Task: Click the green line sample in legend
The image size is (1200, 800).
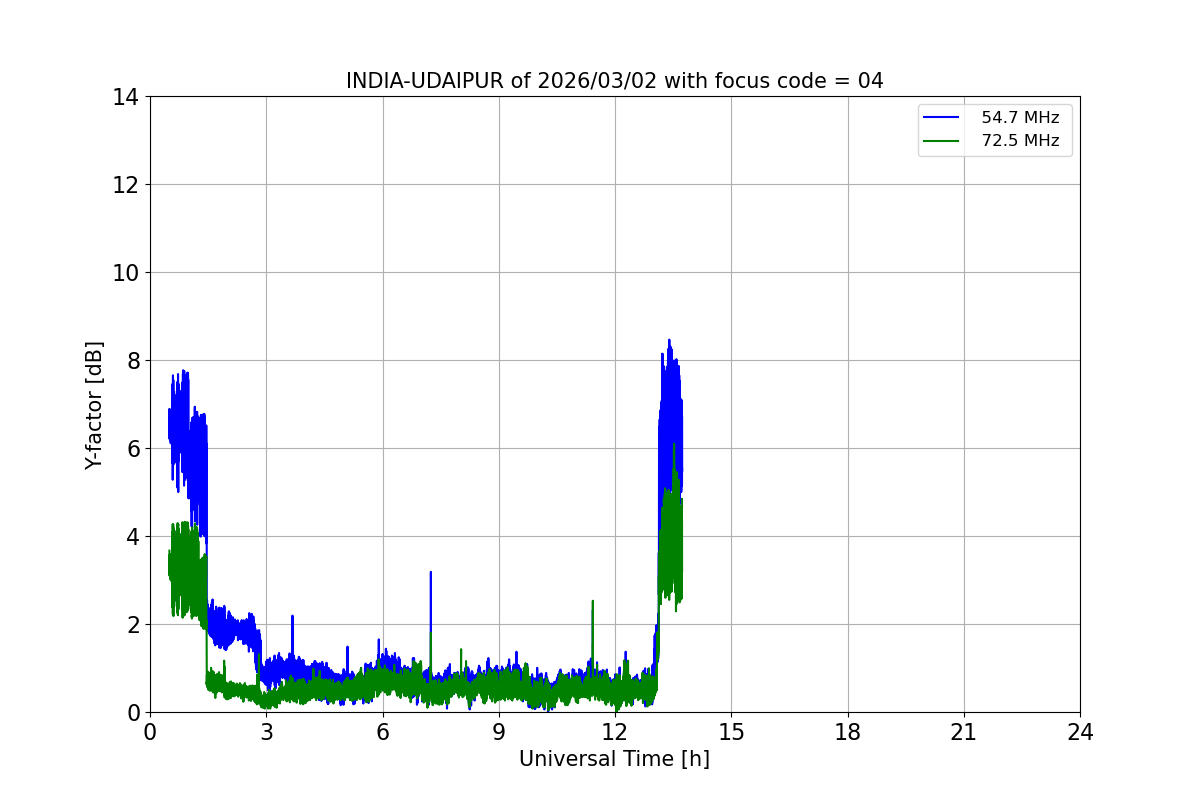Action: click(x=941, y=141)
